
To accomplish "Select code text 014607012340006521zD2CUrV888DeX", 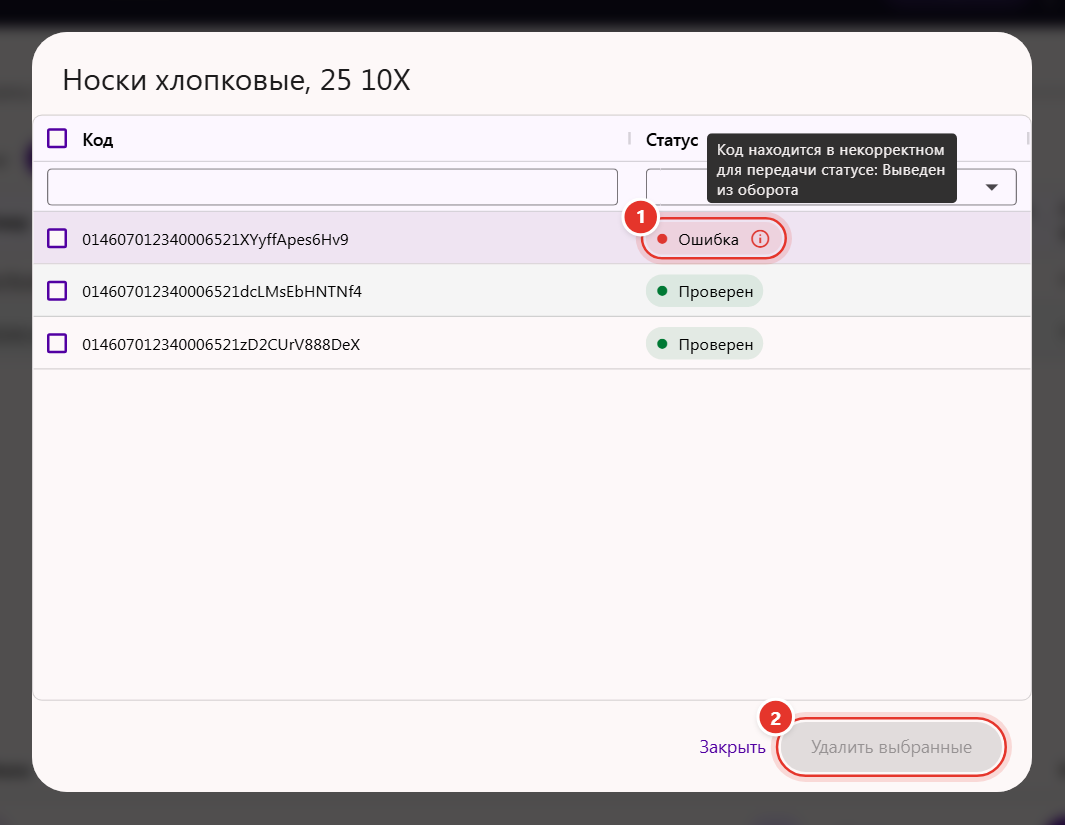I will [221, 345].
